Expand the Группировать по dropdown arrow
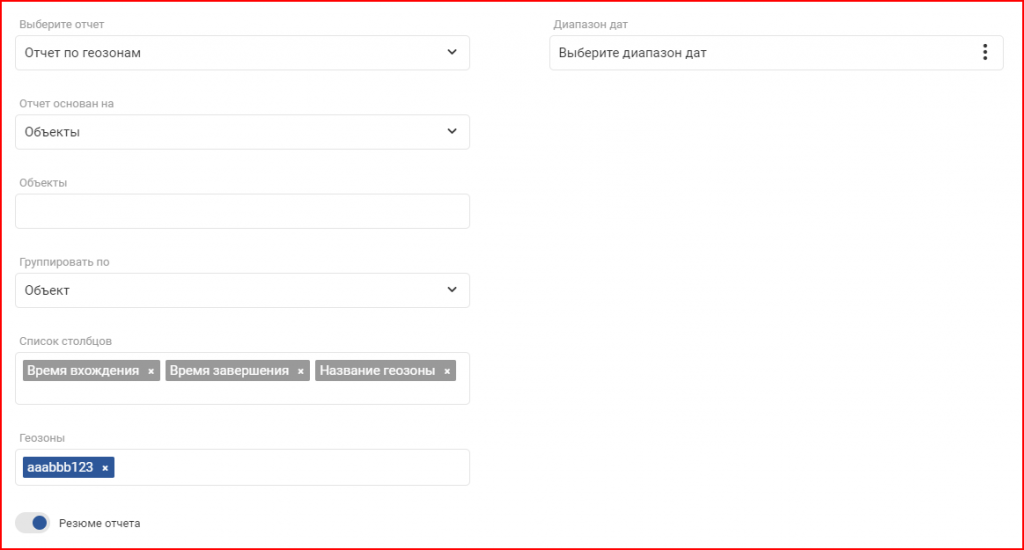The height and width of the screenshot is (550, 1024). [452, 289]
